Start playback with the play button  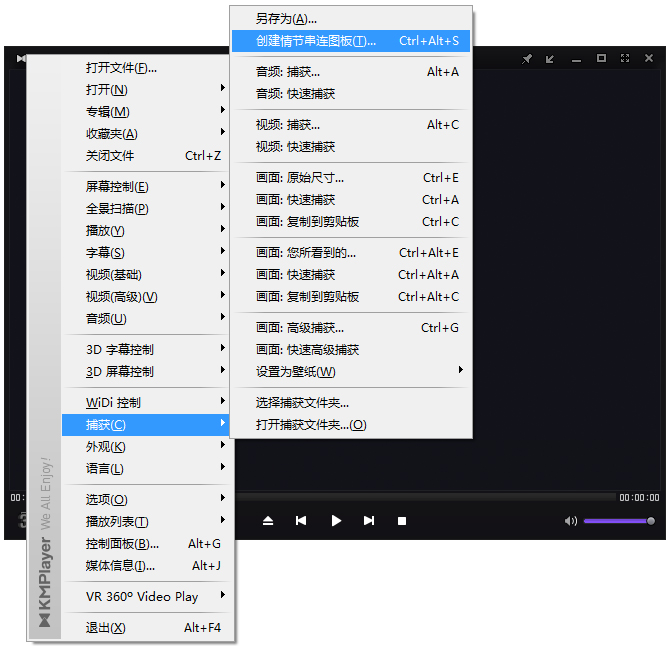[336, 521]
